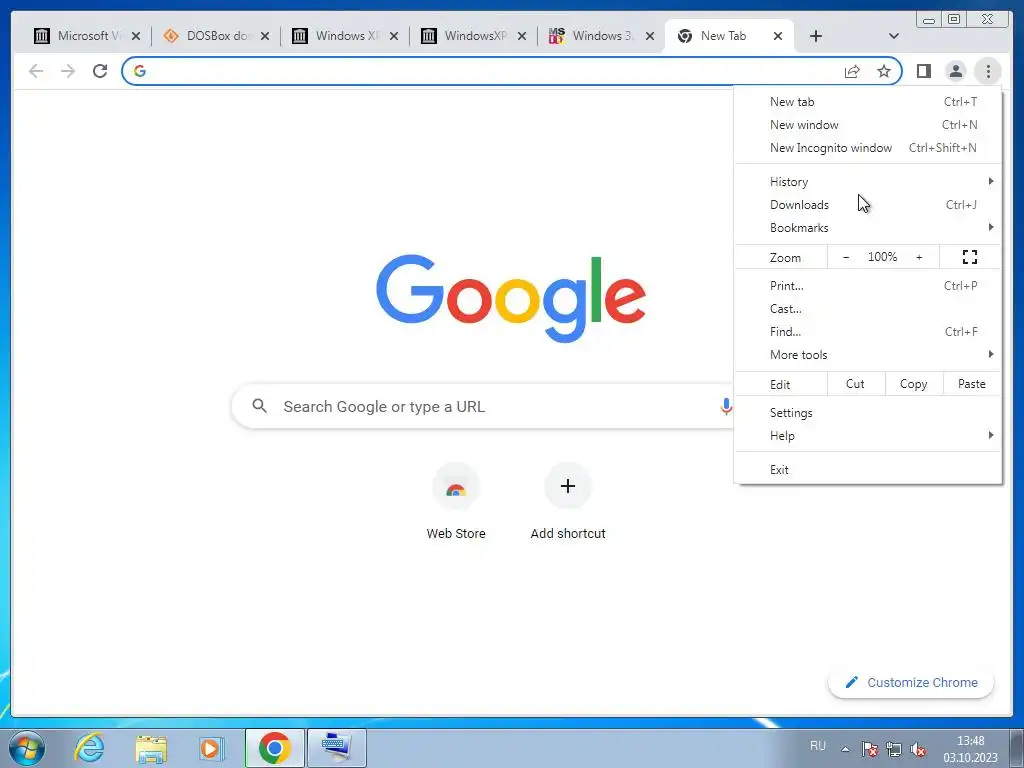Open a new tab with the plus button

pos(816,36)
